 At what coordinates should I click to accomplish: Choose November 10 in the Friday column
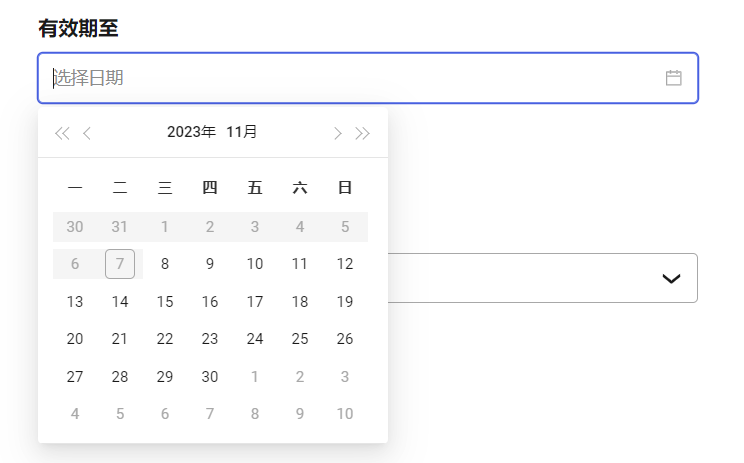(255, 264)
